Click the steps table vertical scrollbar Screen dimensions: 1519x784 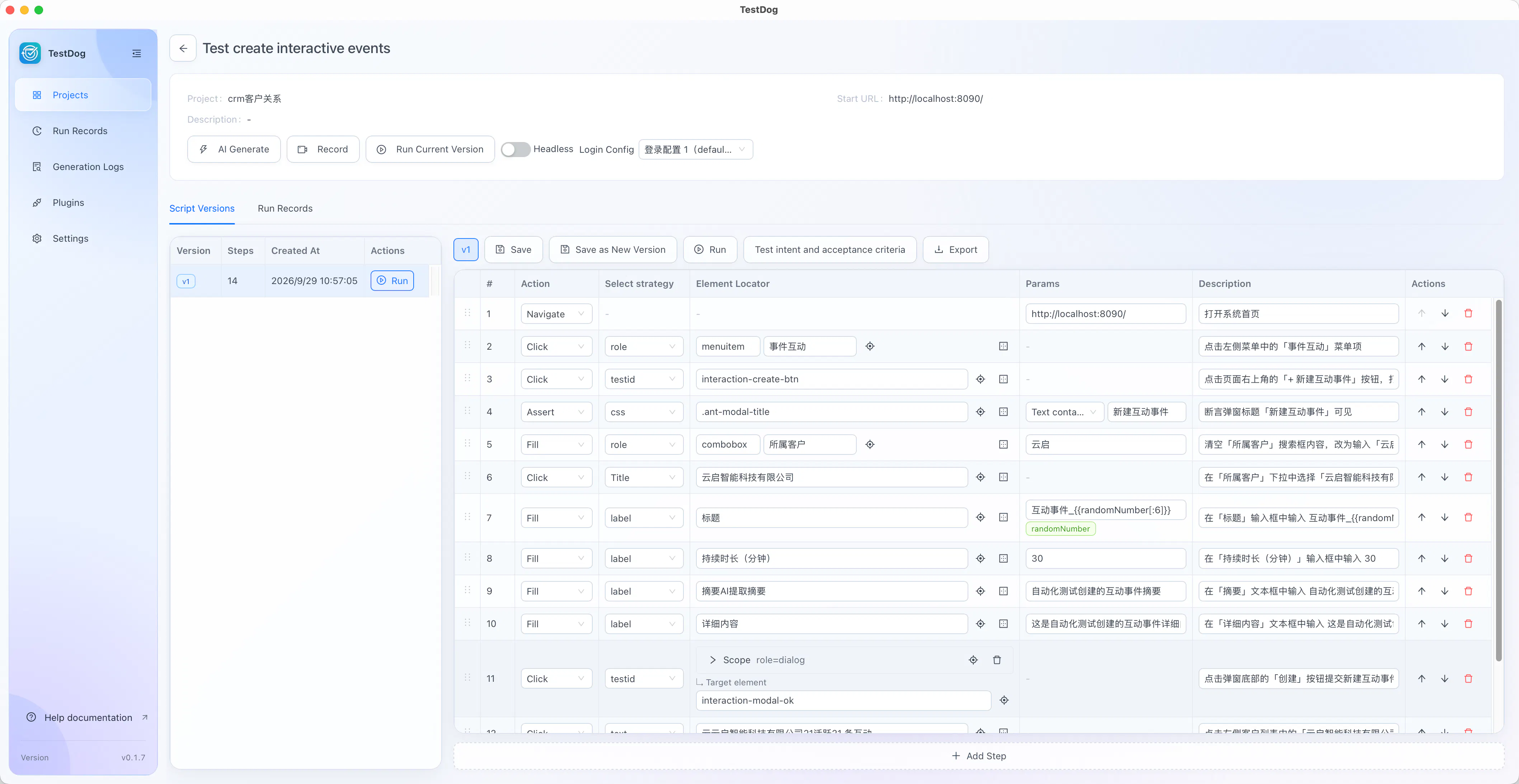[x=1498, y=481]
